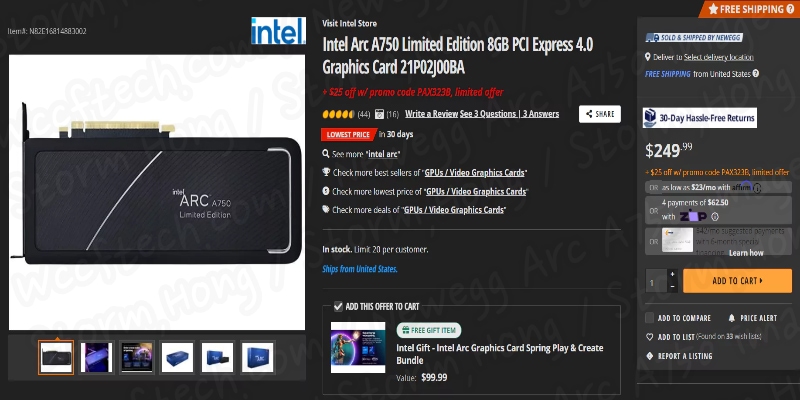Click the Share button icon
This screenshot has height=400, width=800.
[589, 114]
